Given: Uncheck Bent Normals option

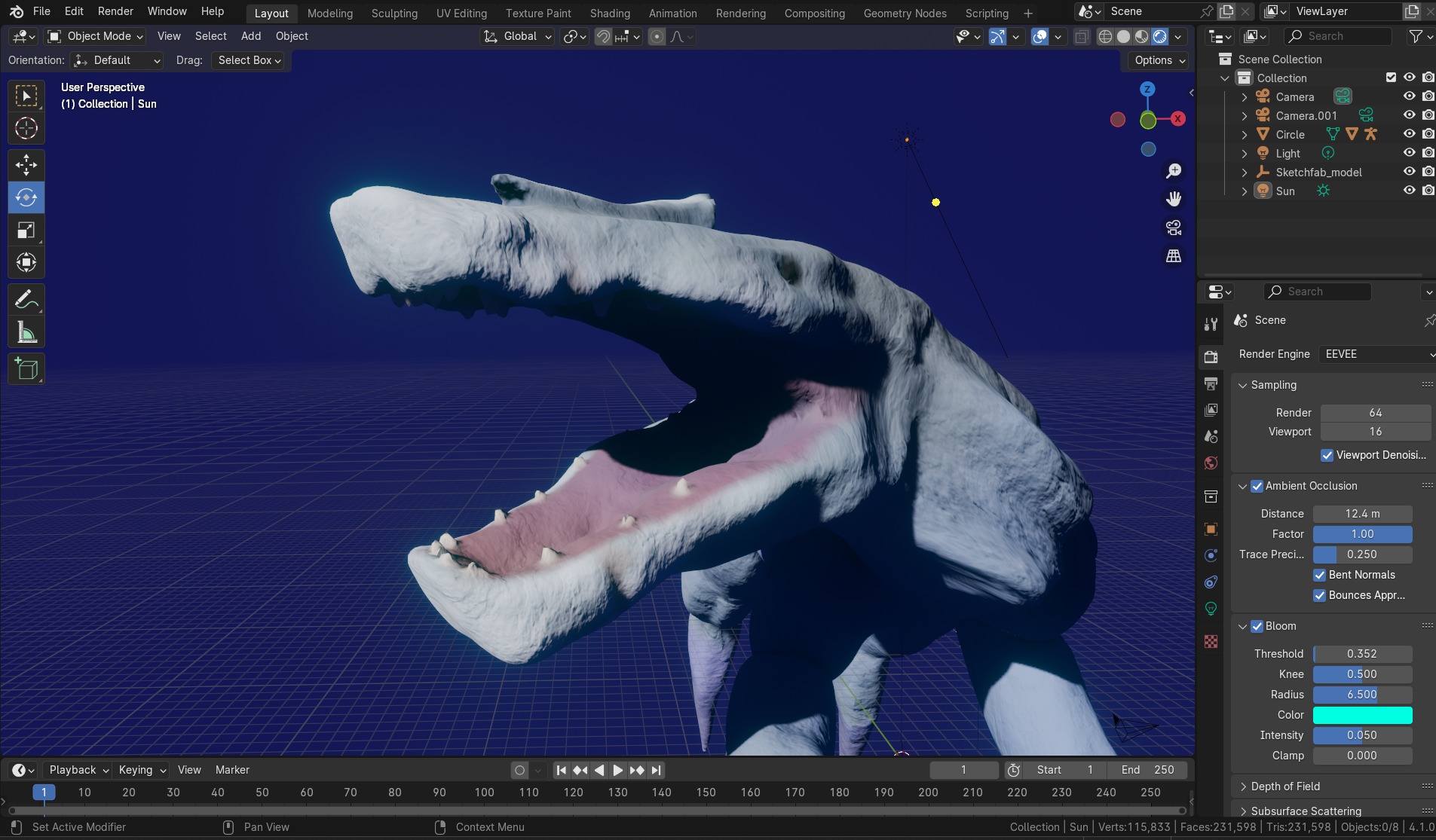Looking at the screenshot, I should pos(1319,575).
